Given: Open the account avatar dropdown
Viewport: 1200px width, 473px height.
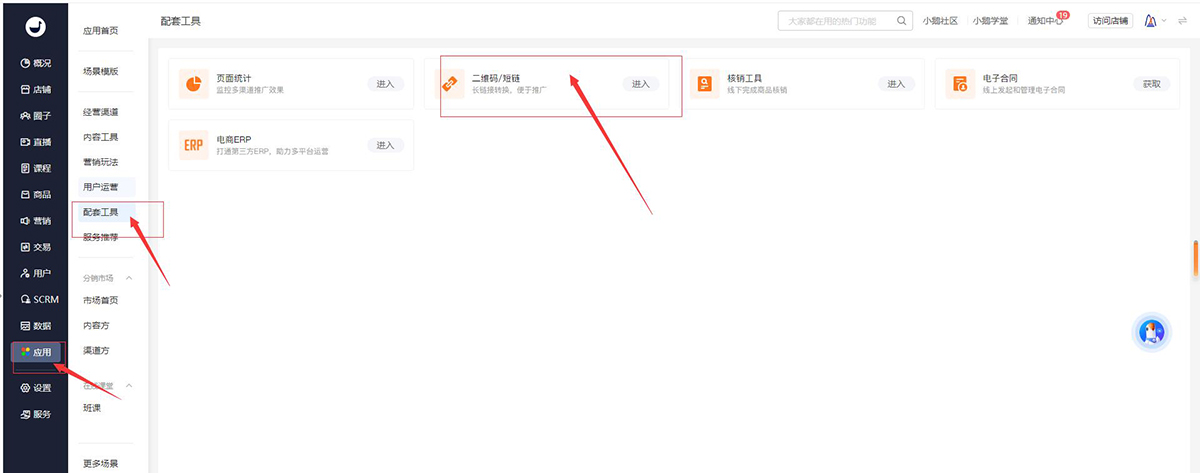Looking at the screenshot, I should click(x=1155, y=21).
